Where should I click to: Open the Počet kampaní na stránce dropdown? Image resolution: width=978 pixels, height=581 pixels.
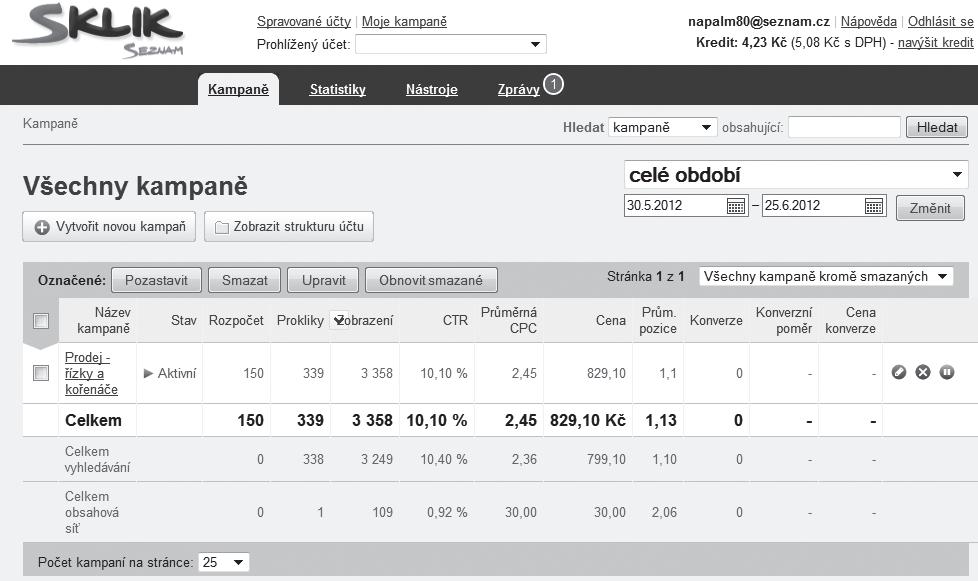tap(223, 562)
